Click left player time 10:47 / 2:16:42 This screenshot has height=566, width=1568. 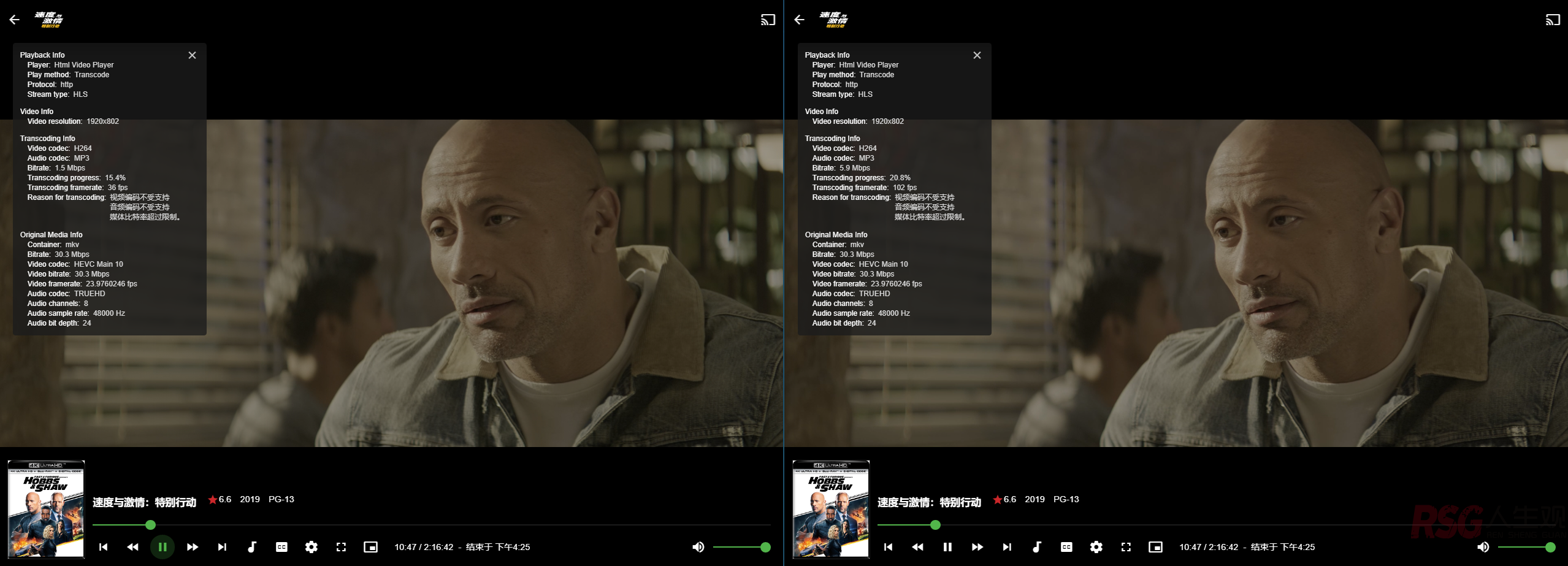click(424, 547)
